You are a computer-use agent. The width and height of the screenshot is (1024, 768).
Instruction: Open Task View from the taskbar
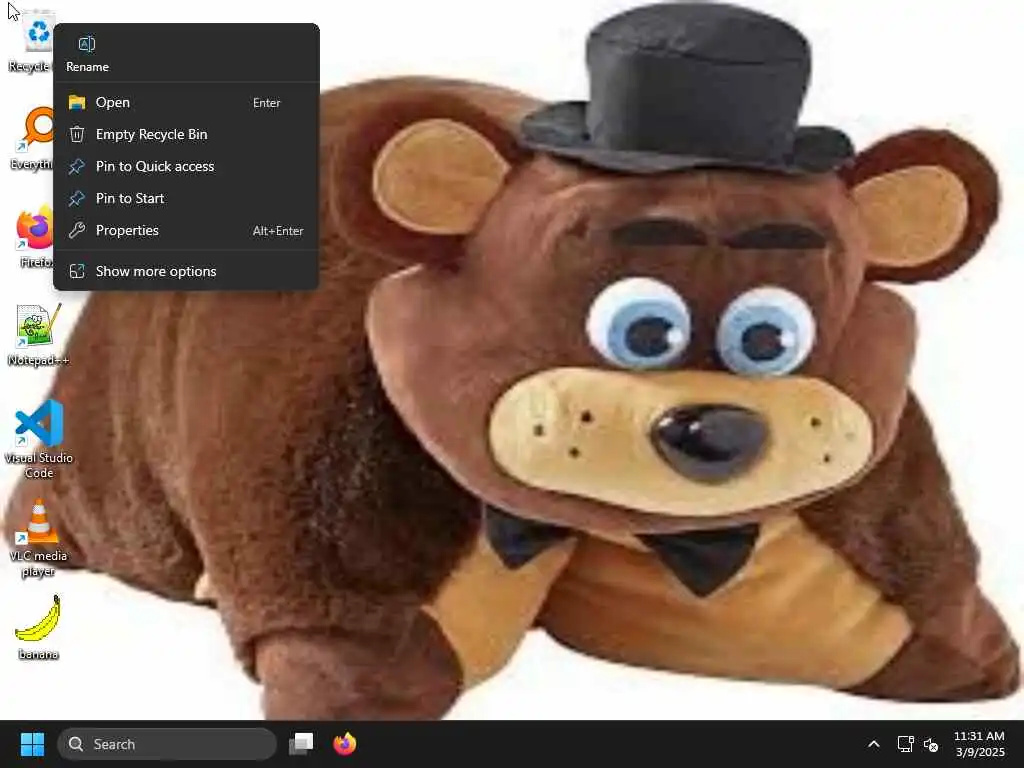pos(301,744)
